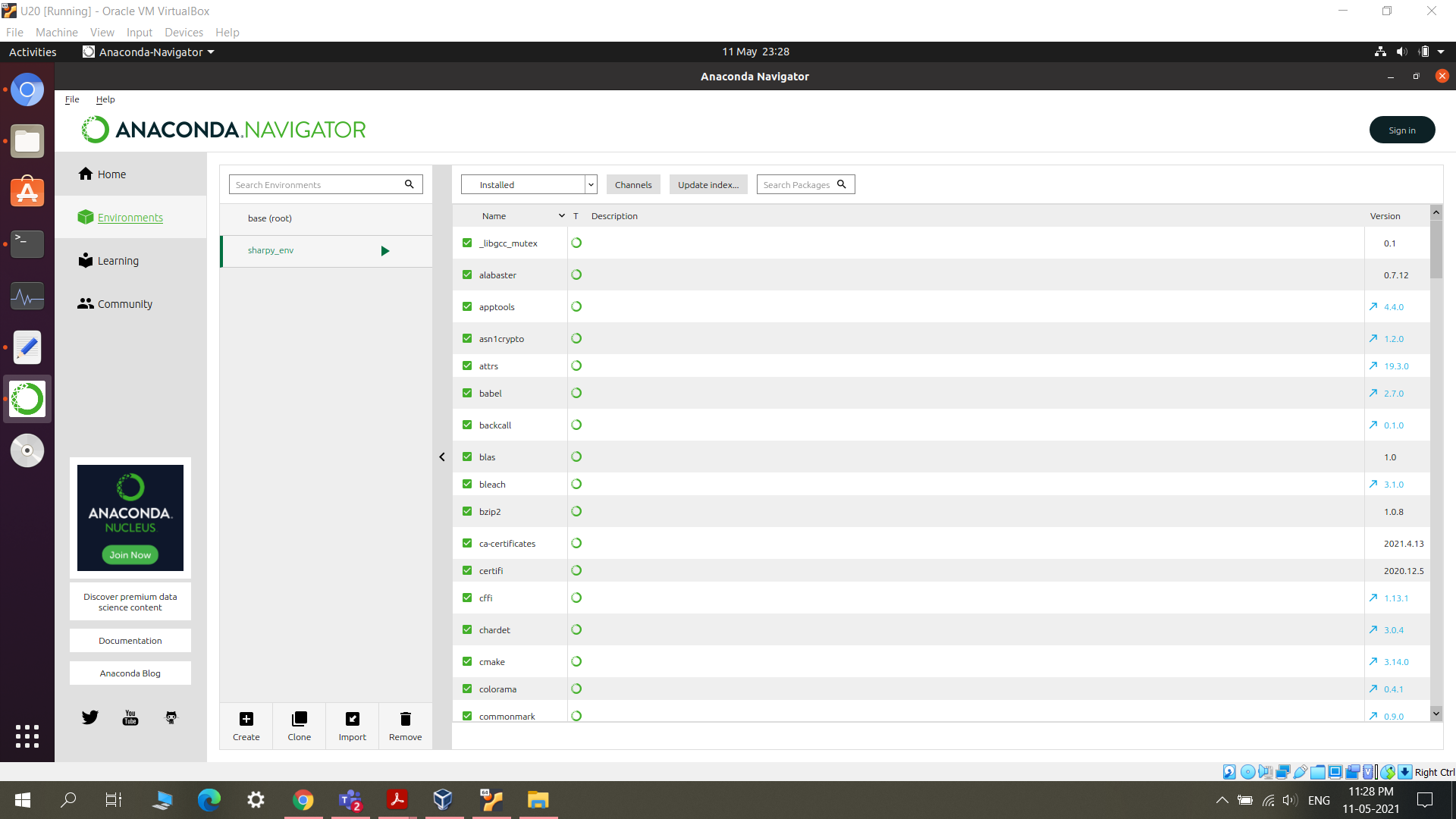Click the Import environment icon

(x=353, y=719)
